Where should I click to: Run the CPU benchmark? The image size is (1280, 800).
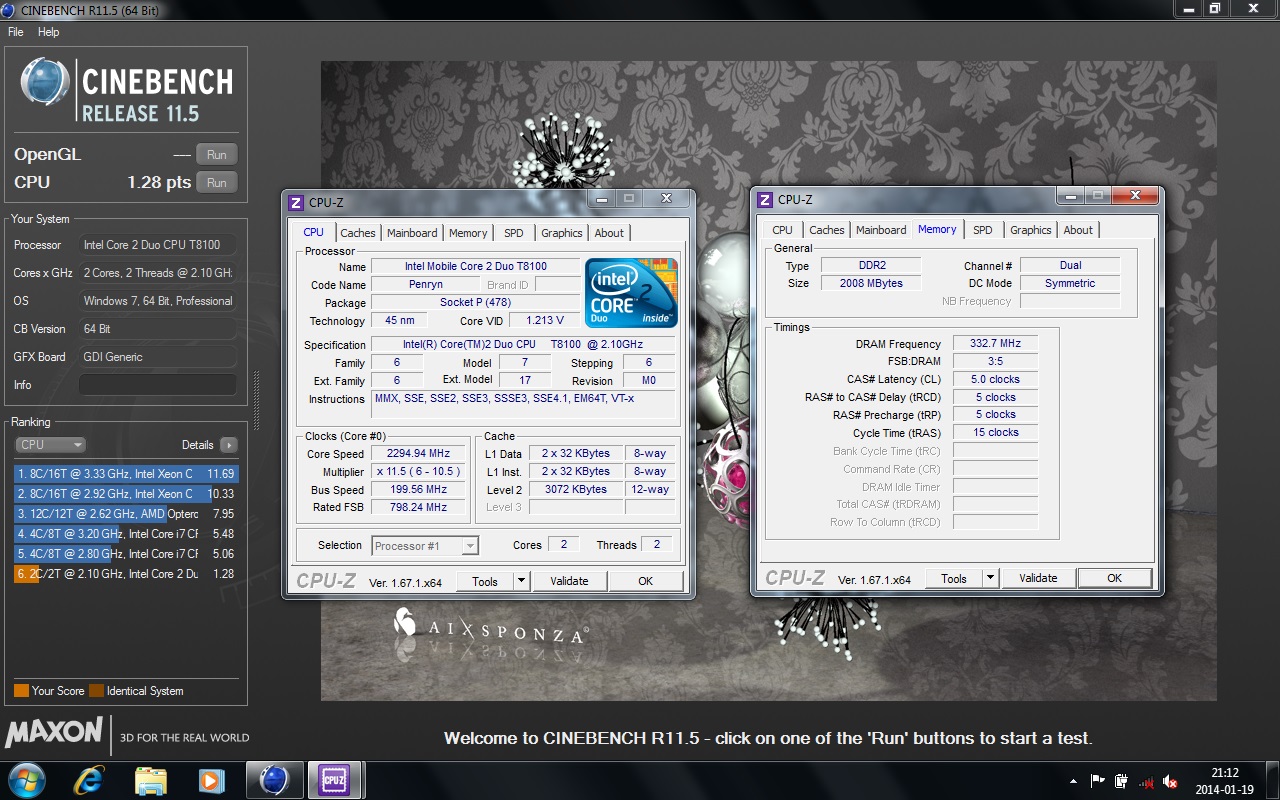[x=217, y=182]
